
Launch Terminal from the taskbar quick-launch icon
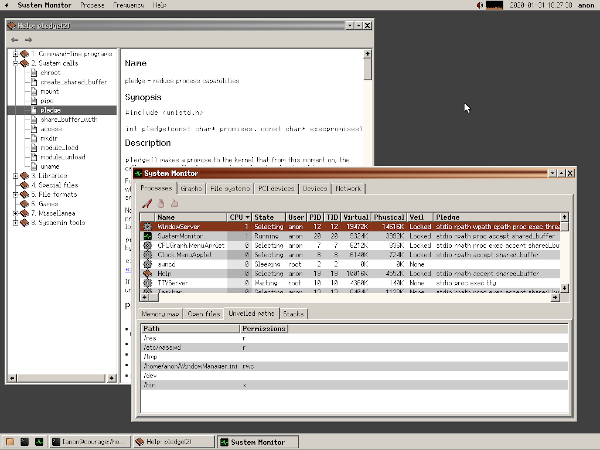[24, 442]
